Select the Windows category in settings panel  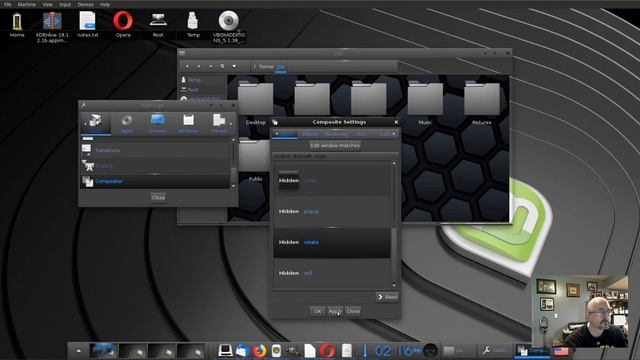tap(188, 124)
